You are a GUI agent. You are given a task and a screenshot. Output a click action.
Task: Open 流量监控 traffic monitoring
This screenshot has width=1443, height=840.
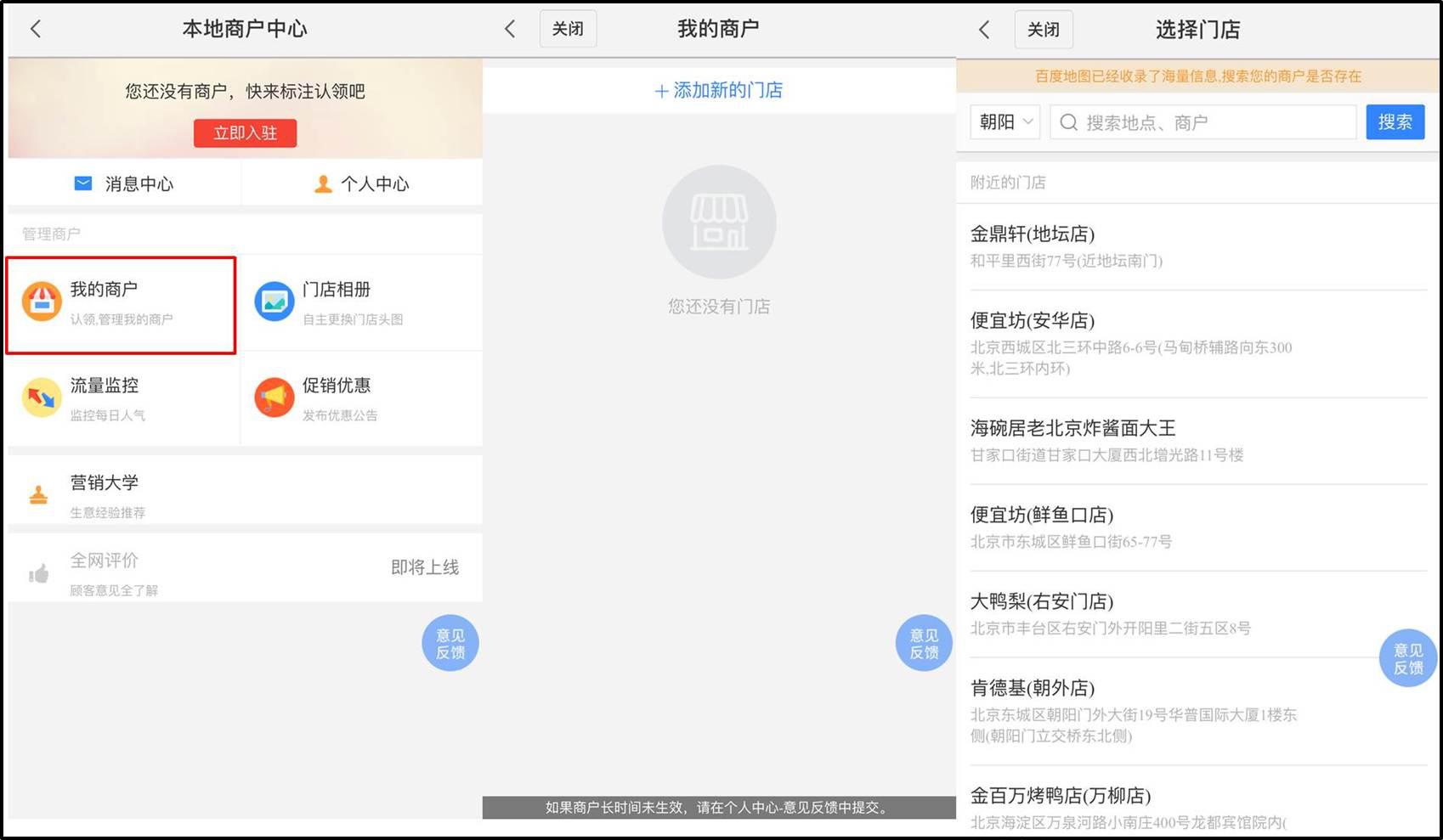(x=41, y=397)
